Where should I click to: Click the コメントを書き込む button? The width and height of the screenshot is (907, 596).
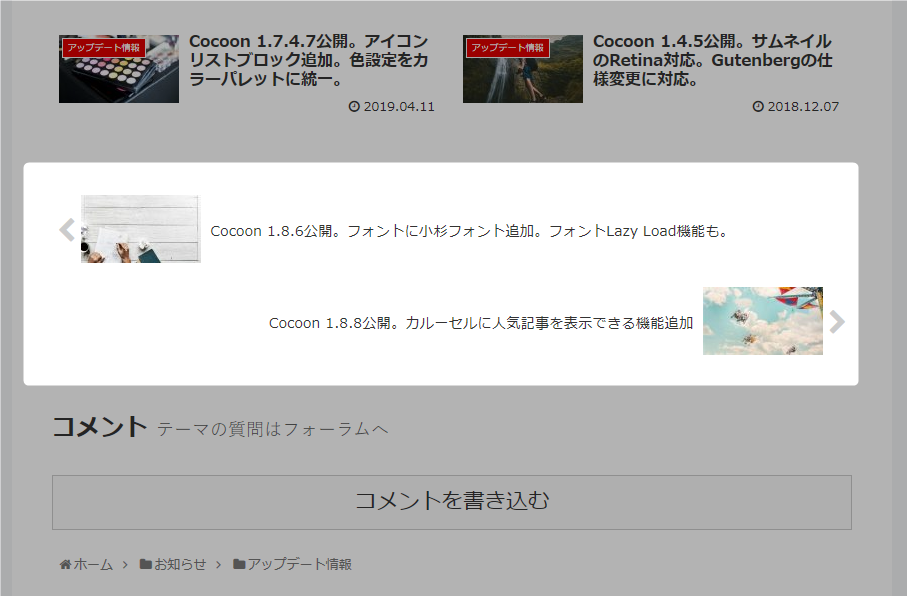point(452,502)
